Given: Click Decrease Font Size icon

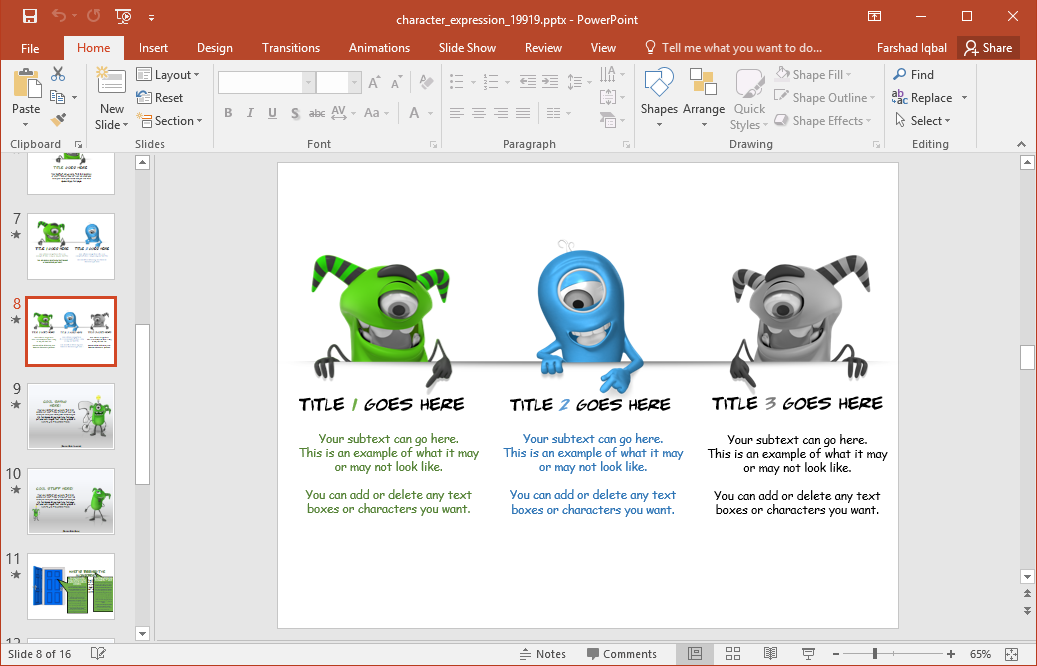Looking at the screenshot, I should [396, 83].
